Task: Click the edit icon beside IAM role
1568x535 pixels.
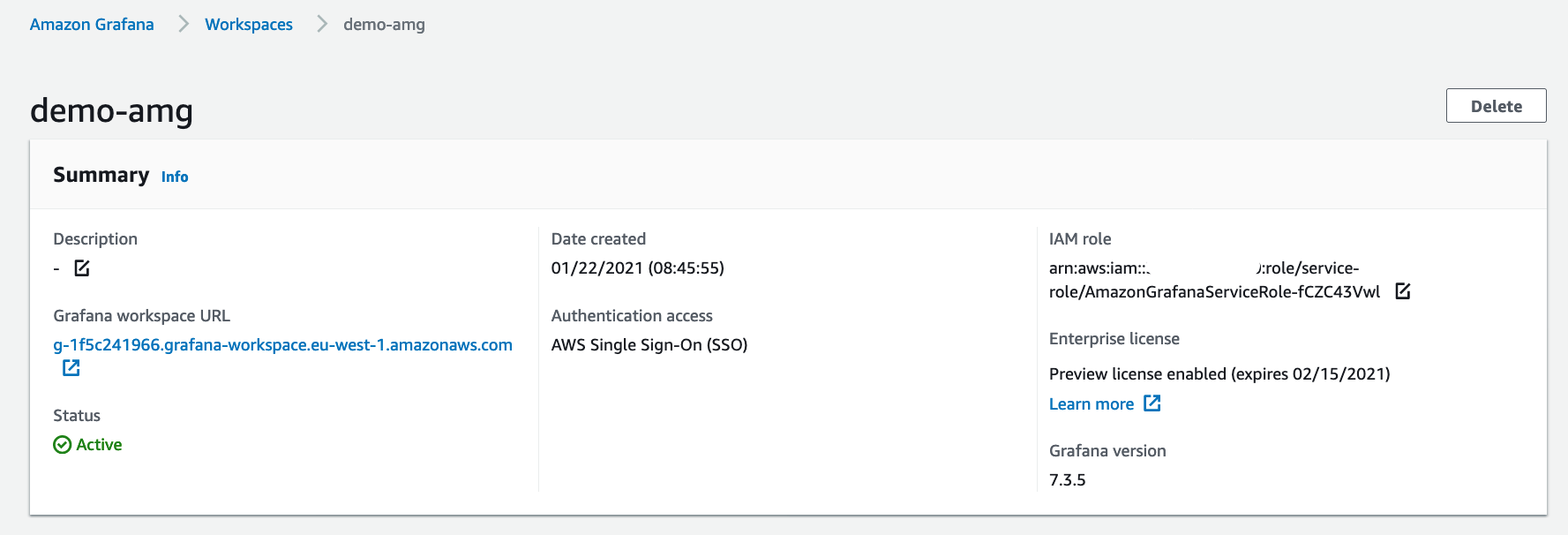Action: tap(1403, 291)
